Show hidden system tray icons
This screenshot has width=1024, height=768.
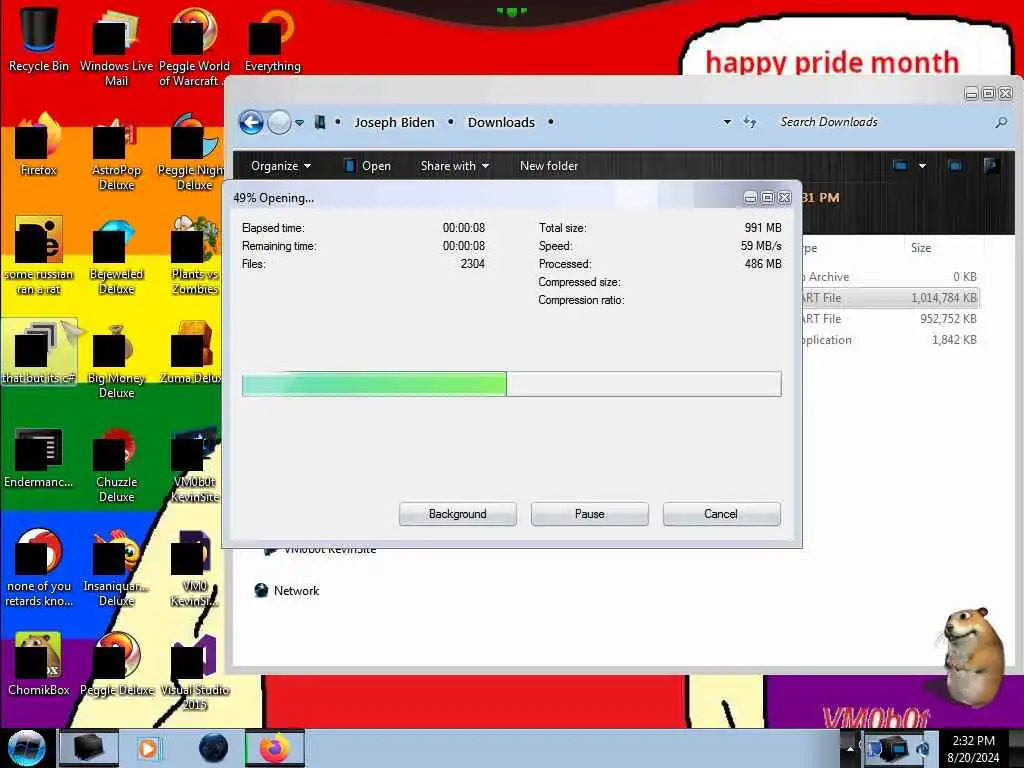pyautogui.click(x=850, y=748)
